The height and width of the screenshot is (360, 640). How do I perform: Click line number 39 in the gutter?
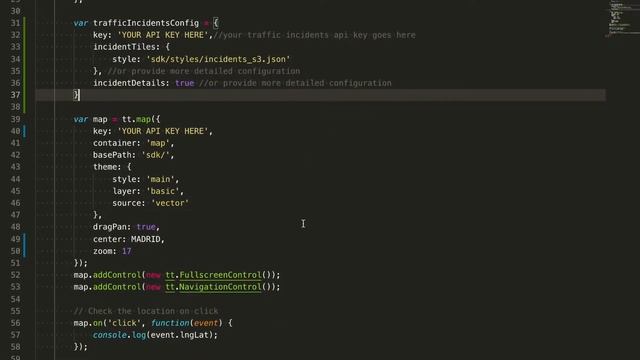pyautogui.click(x=16, y=119)
